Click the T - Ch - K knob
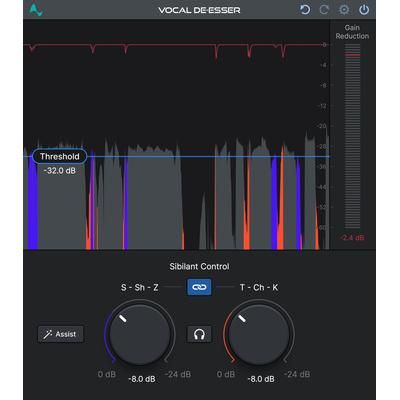Image resolution: width=400 pixels, height=400 pixels. [259, 334]
